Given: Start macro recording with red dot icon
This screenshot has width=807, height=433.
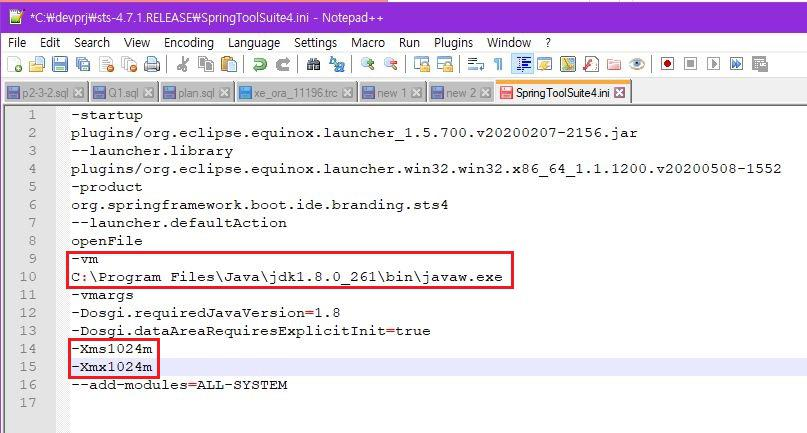Looking at the screenshot, I should pyautogui.click(x=668, y=64).
